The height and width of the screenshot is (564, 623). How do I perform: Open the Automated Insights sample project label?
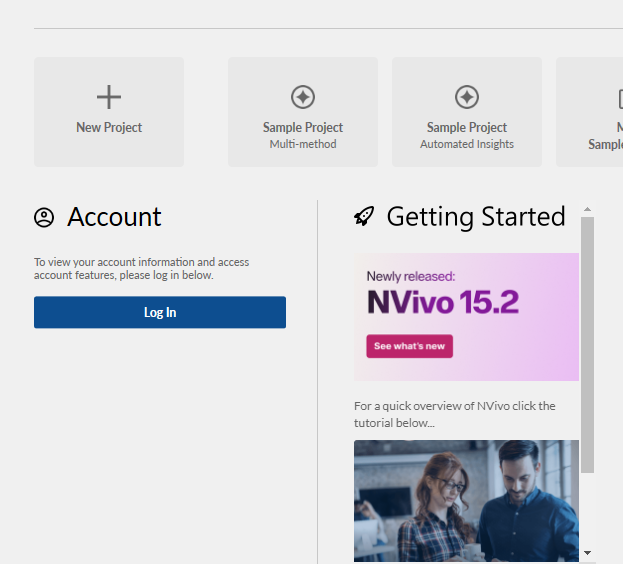pyautogui.click(x=467, y=136)
